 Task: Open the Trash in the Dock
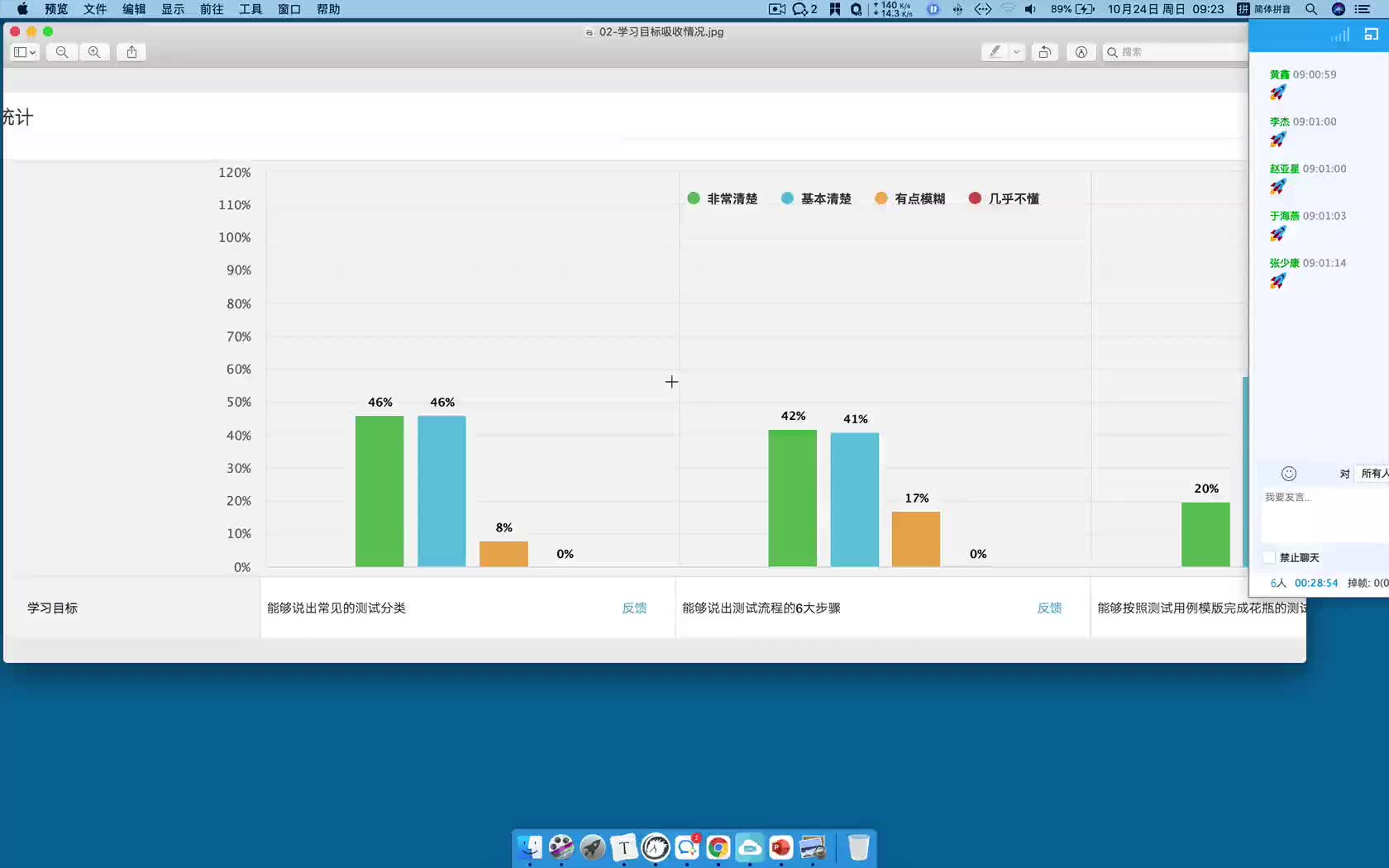(x=859, y=847)
